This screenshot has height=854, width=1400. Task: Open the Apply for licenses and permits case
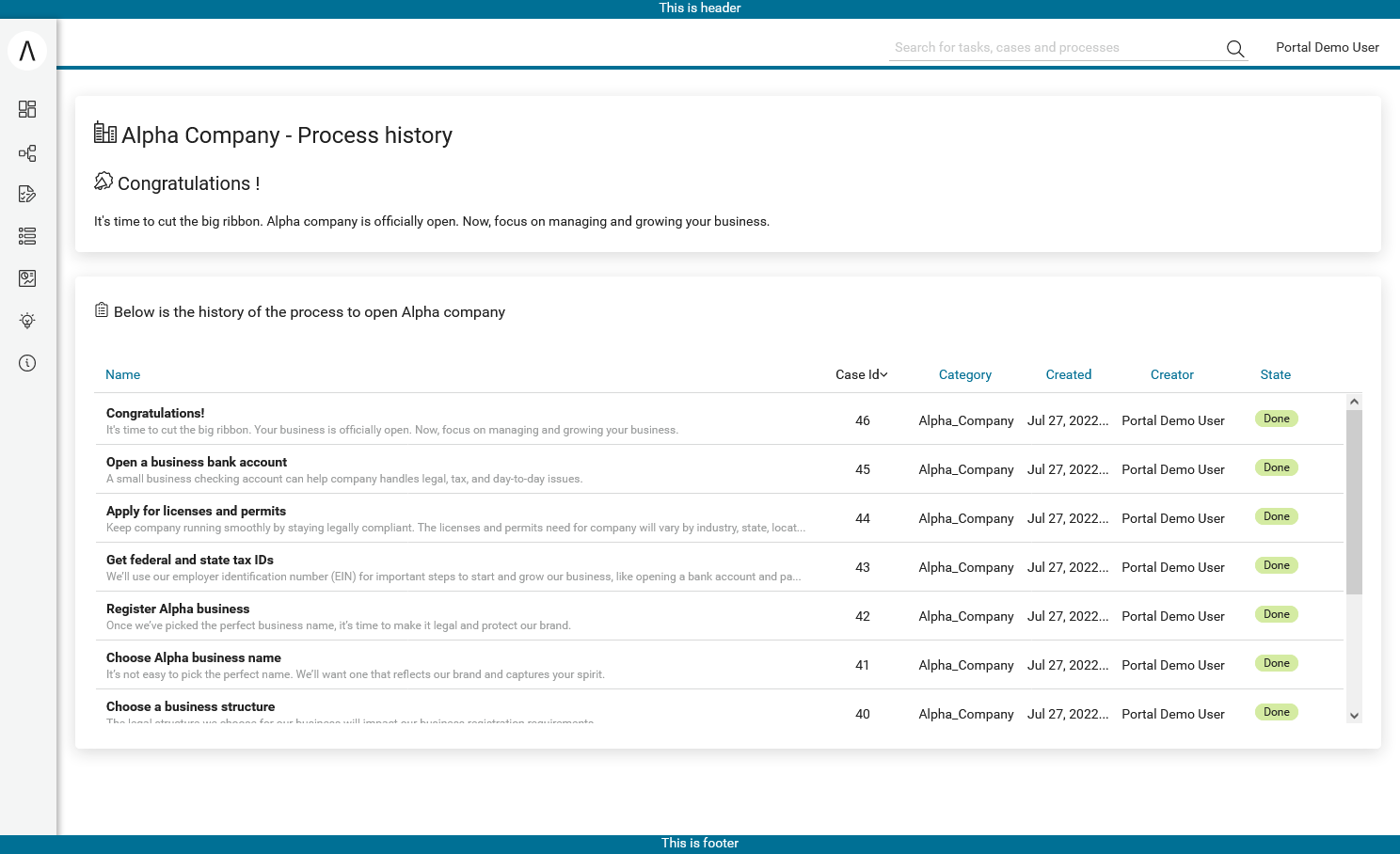click(x=719, y=518)
